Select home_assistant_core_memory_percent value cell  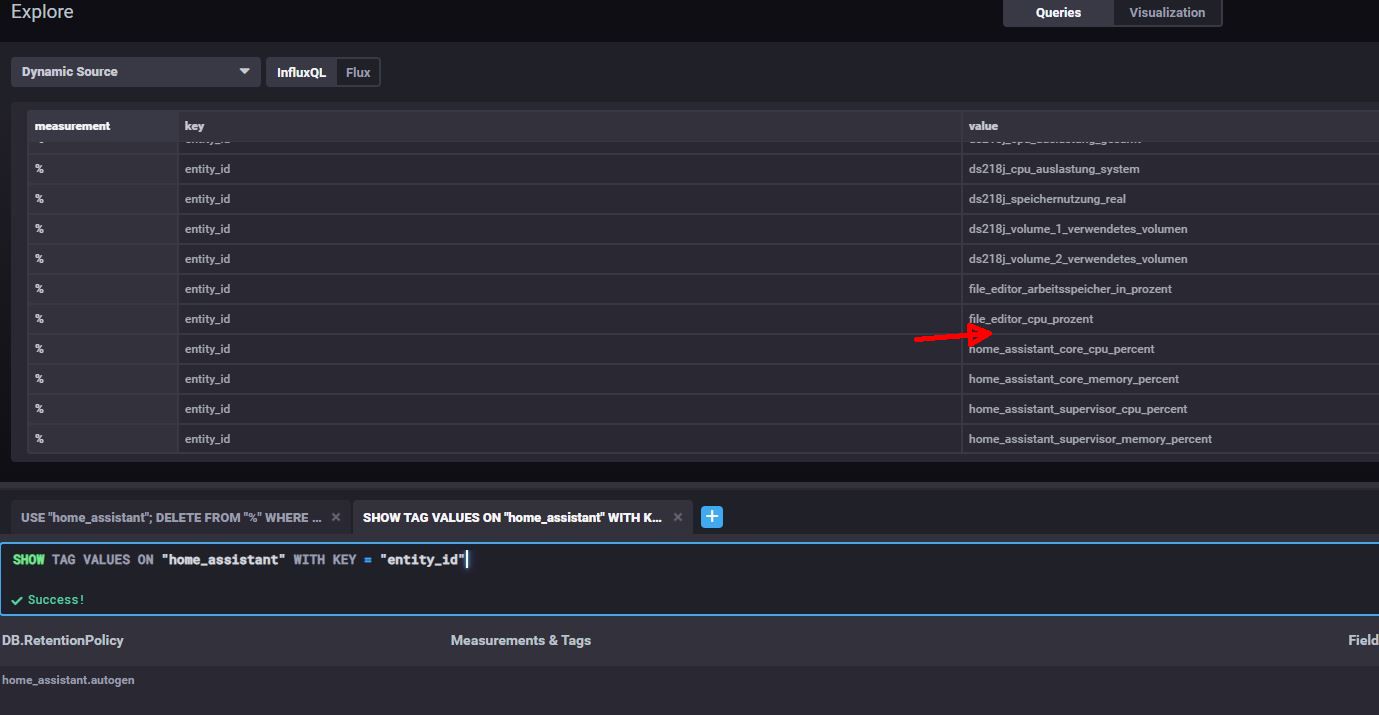1170,379
